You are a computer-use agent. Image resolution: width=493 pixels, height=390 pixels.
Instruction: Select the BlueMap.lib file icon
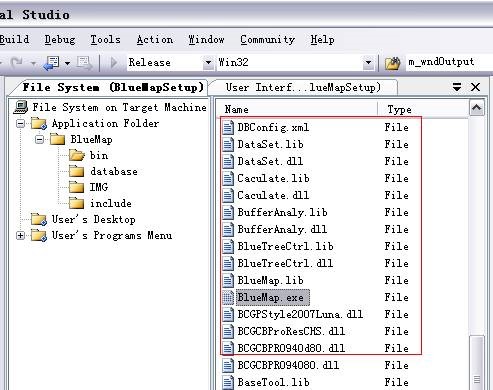(x=228, y=281)
